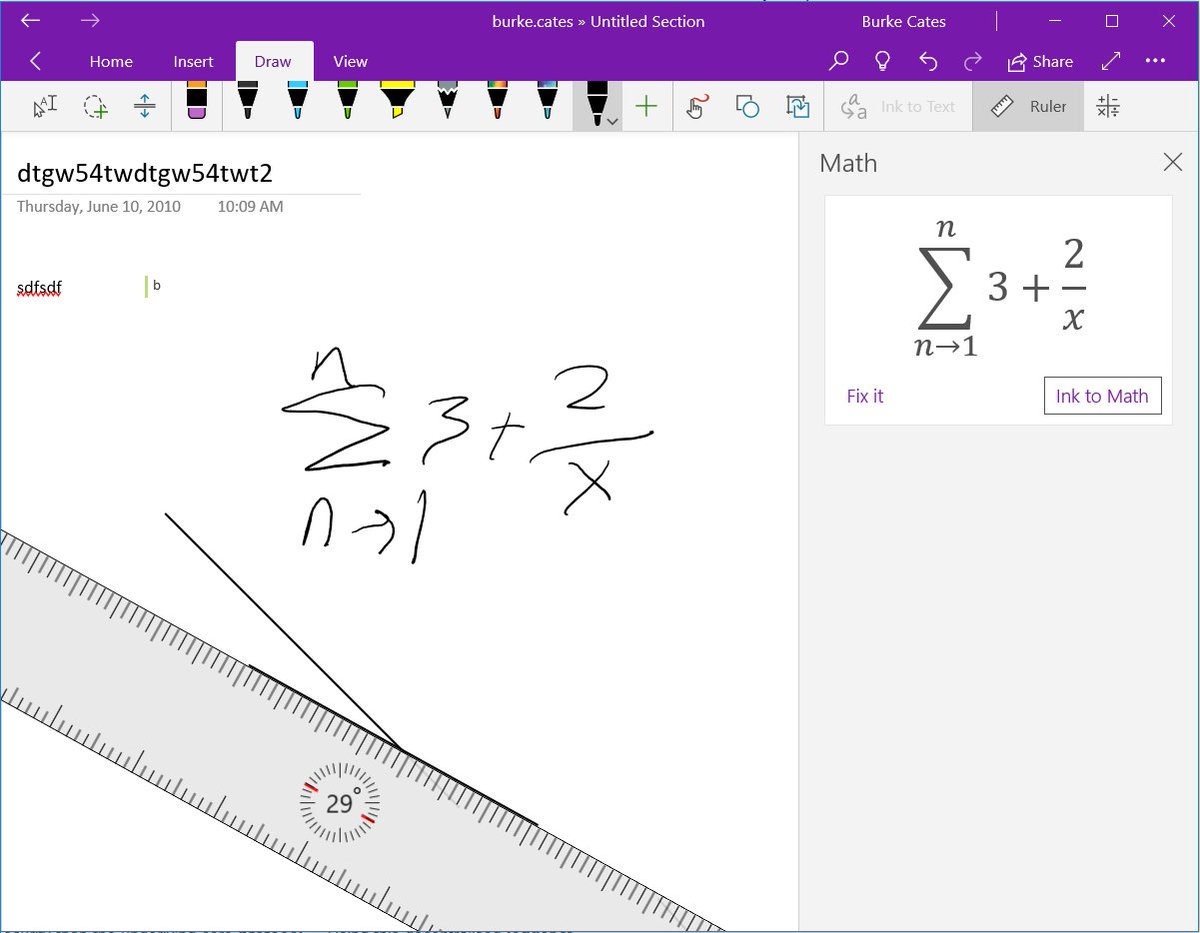Click the ruler's 29° angle dial
This screenshot has height=933, width=1200.
[340, 803]
